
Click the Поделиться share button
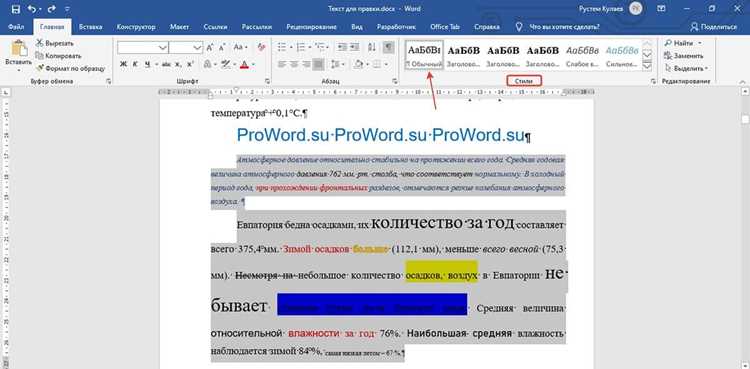pyautogui.click(x=715, y=27)
